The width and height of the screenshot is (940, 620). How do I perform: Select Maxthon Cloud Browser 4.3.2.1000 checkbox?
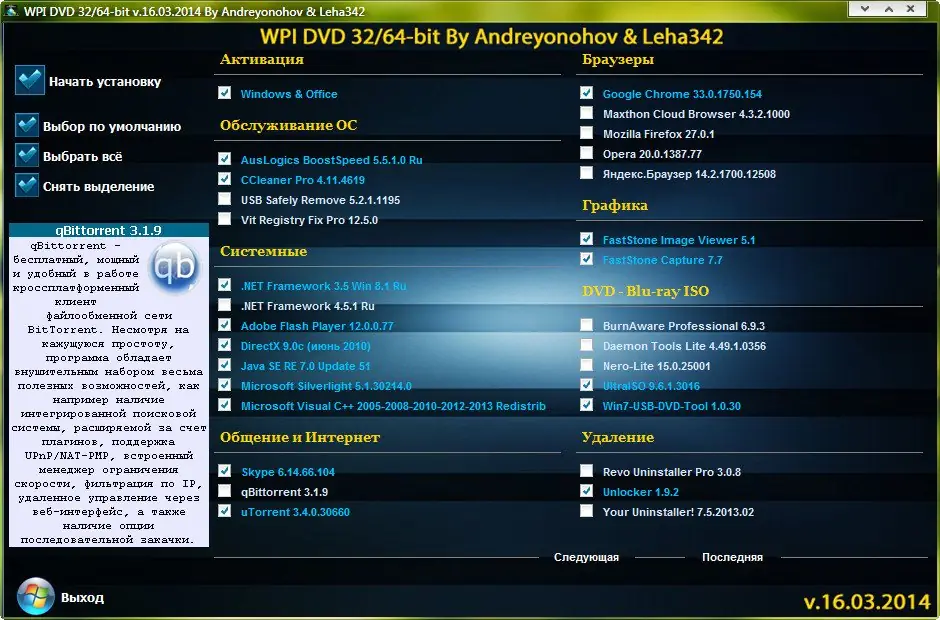point(587,113)
